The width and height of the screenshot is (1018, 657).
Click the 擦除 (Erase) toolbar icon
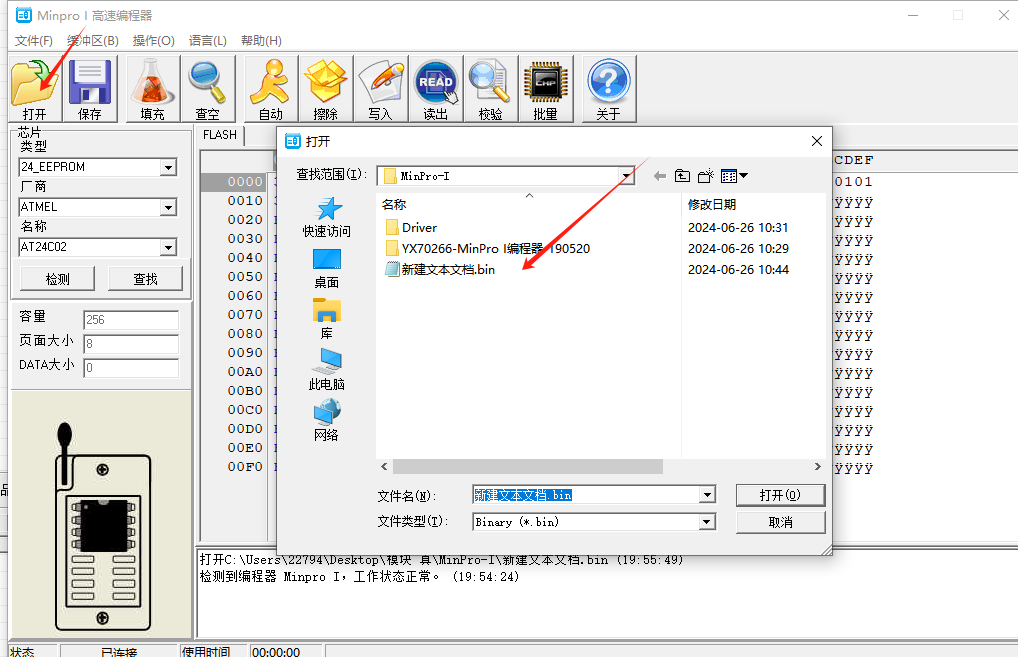point(325,88)
